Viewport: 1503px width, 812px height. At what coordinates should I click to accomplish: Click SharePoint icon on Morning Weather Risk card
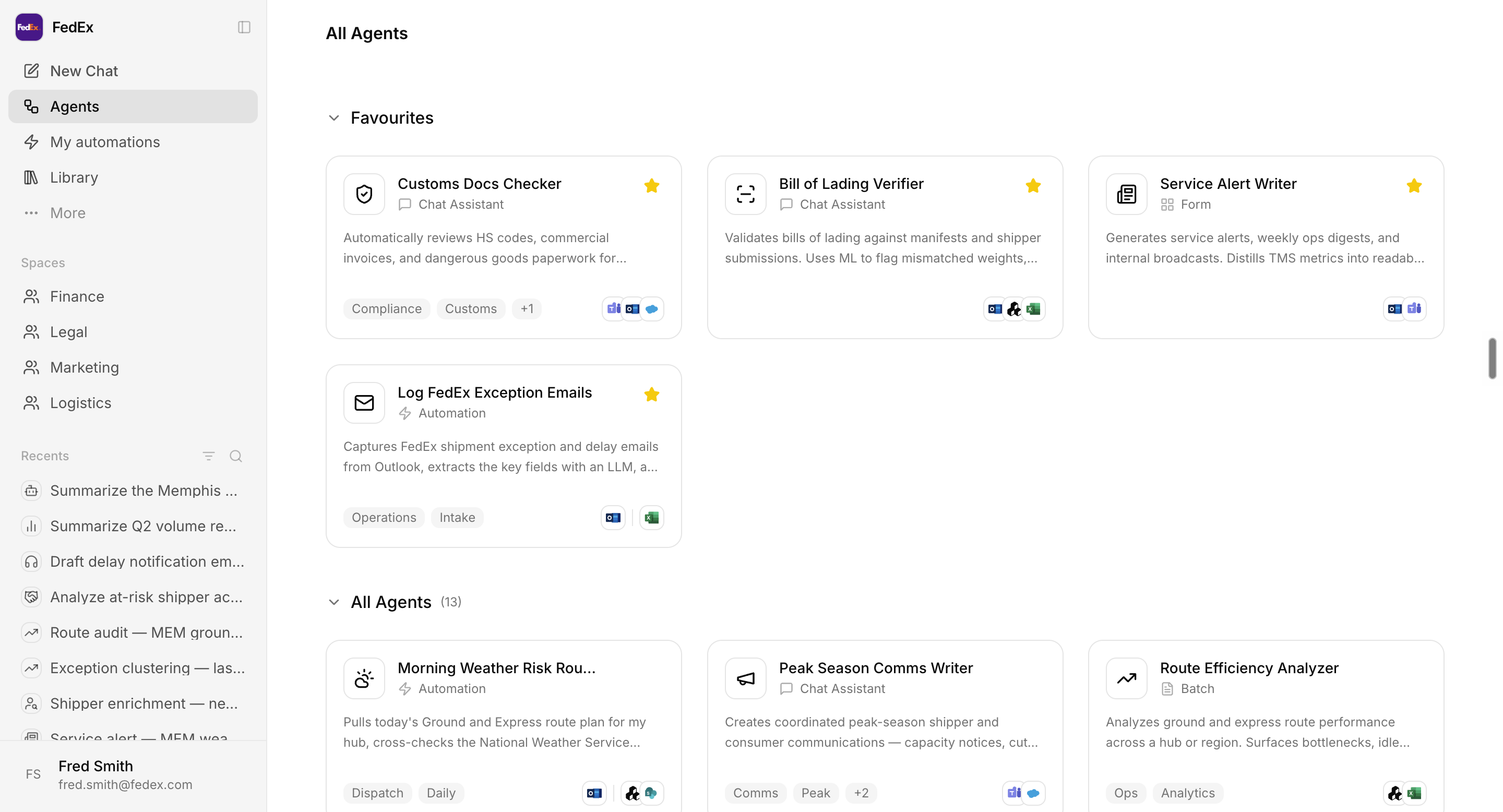[x=652, y=793]
